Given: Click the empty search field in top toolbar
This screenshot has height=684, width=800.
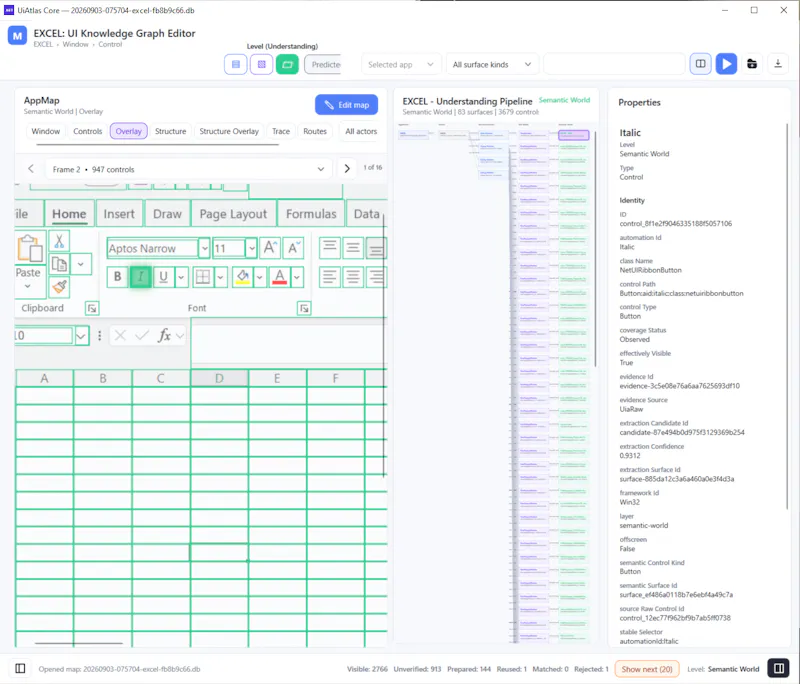Looking at the screenshot, I should tap(614, 64).
